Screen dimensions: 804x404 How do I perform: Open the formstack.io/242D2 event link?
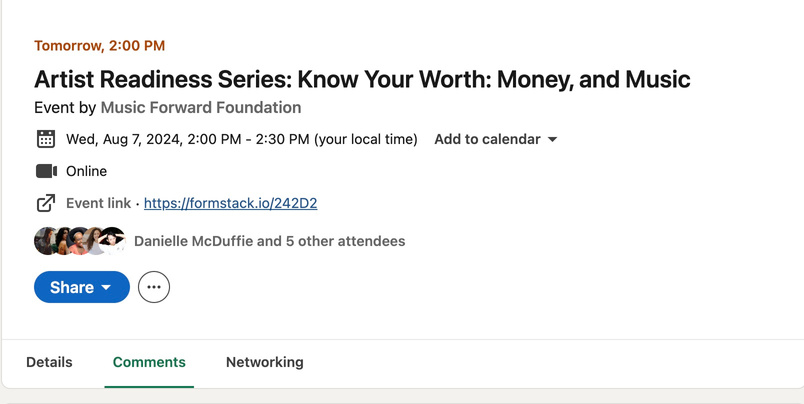(231, 204)
